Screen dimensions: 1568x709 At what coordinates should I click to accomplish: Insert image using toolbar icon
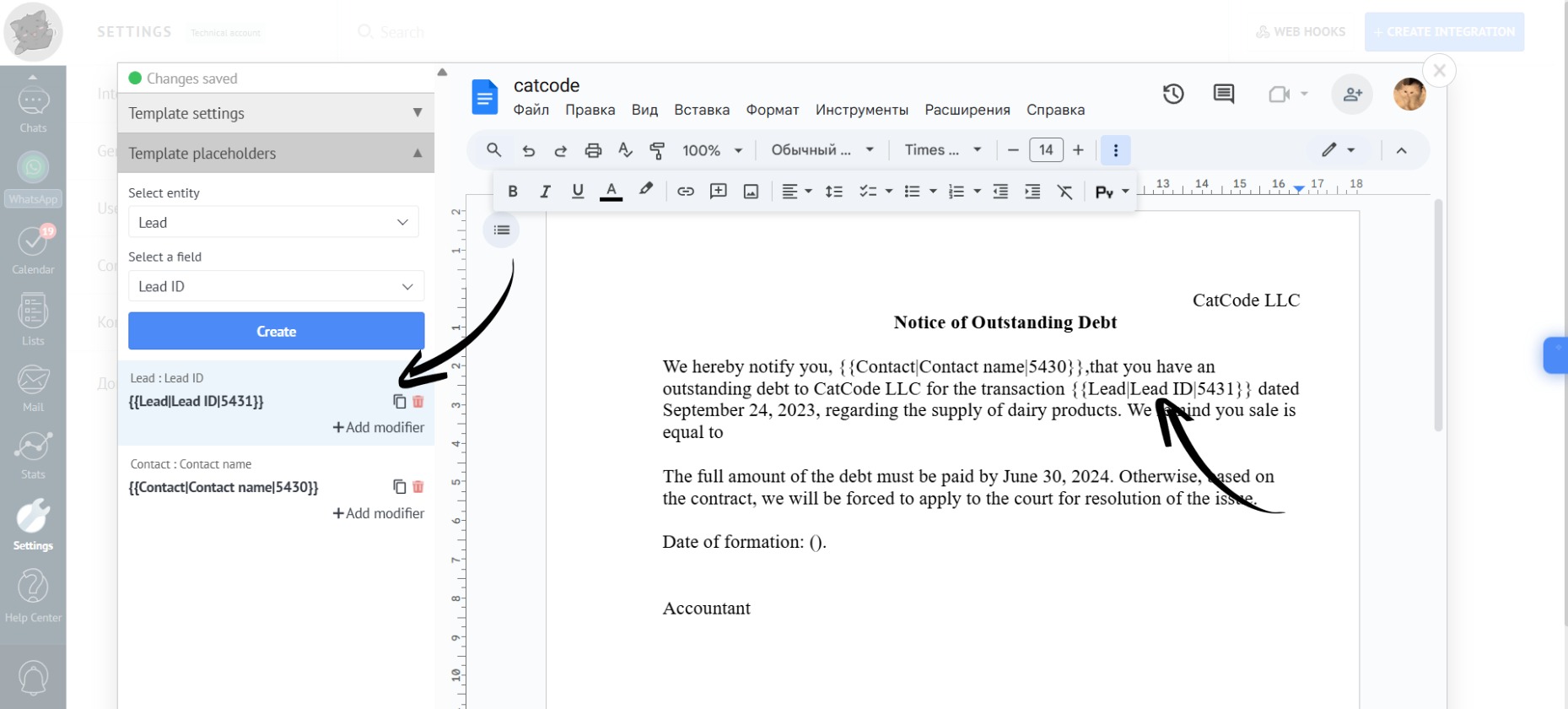click(751, 192)
